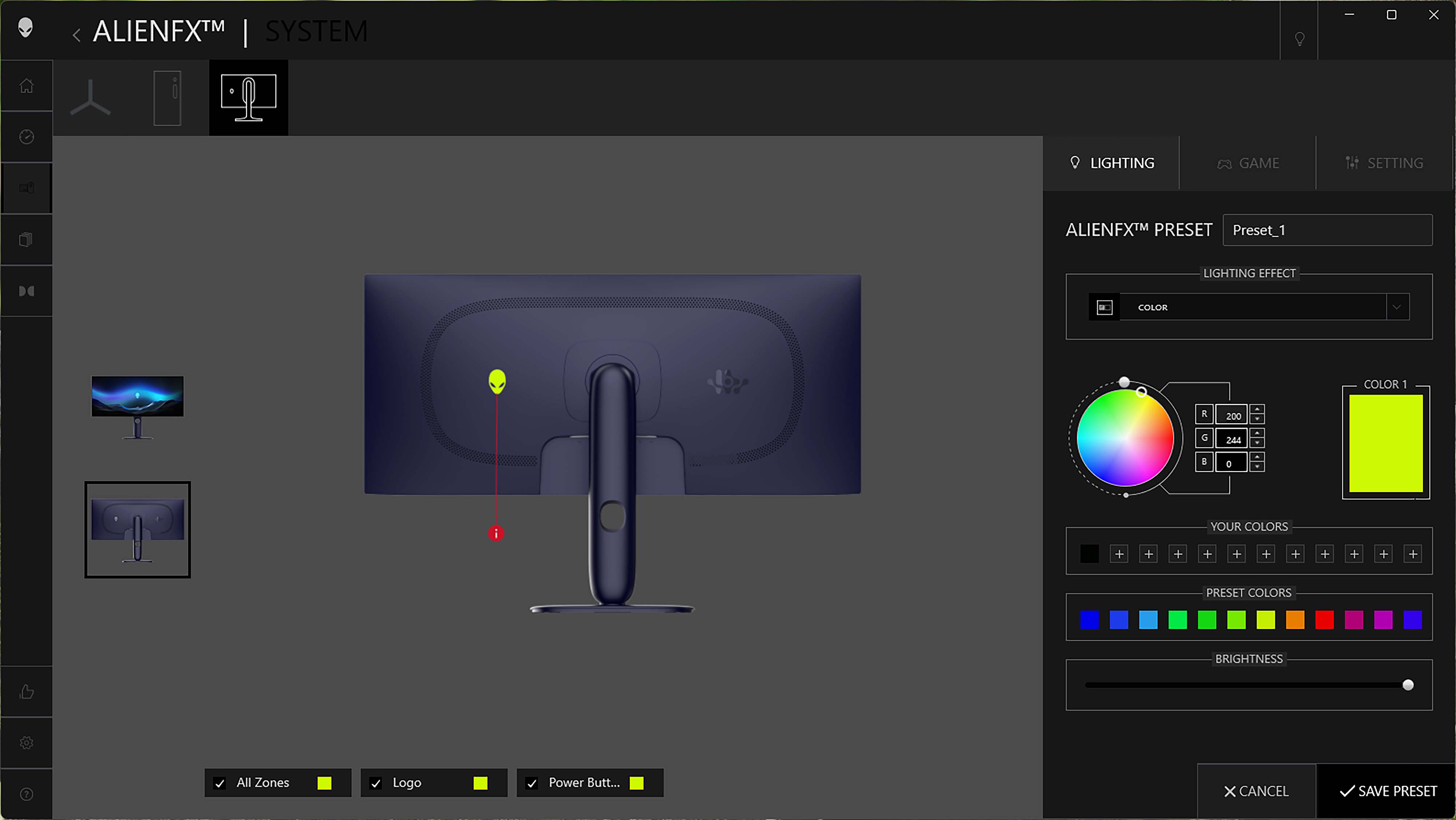Select the light blue preset color
Image resolution: width=1456 pixels, height=820 pixels.
(1148, 620)
